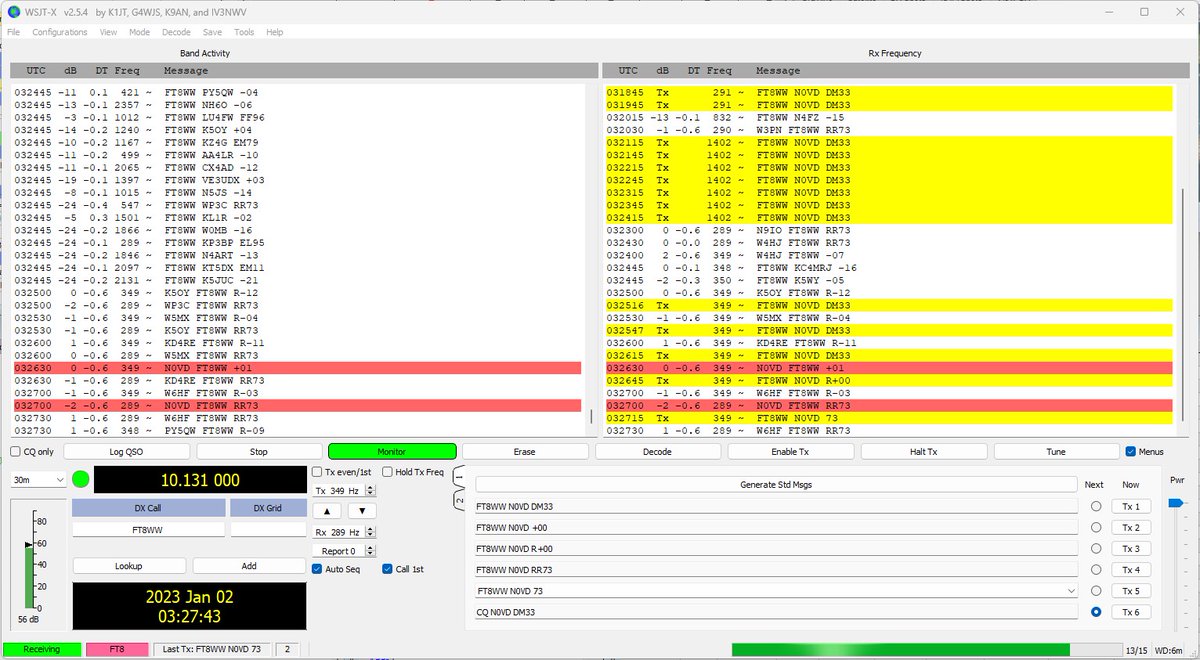Select Next radio button for Tx 5

tap(1096, 590)
